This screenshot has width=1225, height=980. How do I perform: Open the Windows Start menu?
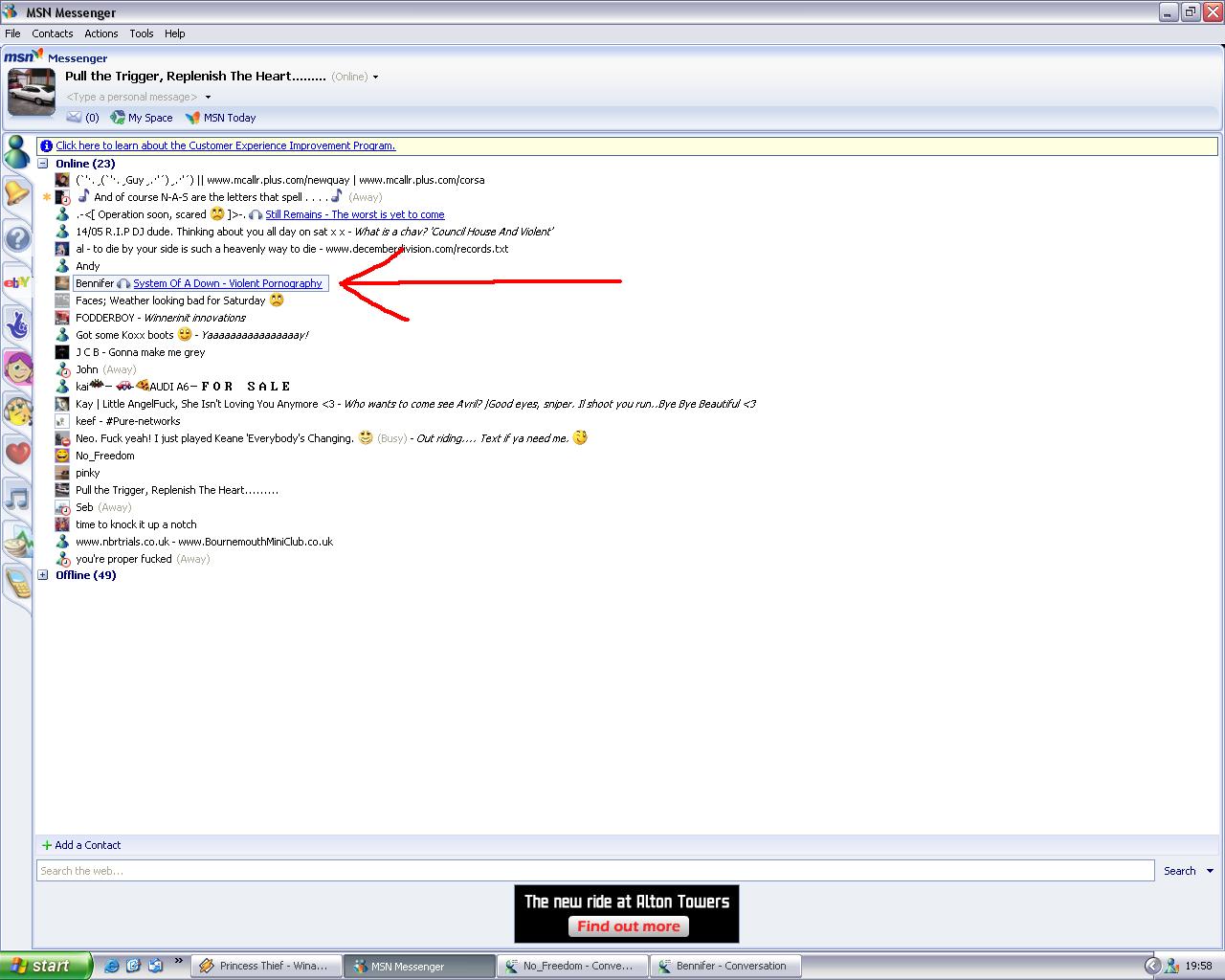pos(46,966)
